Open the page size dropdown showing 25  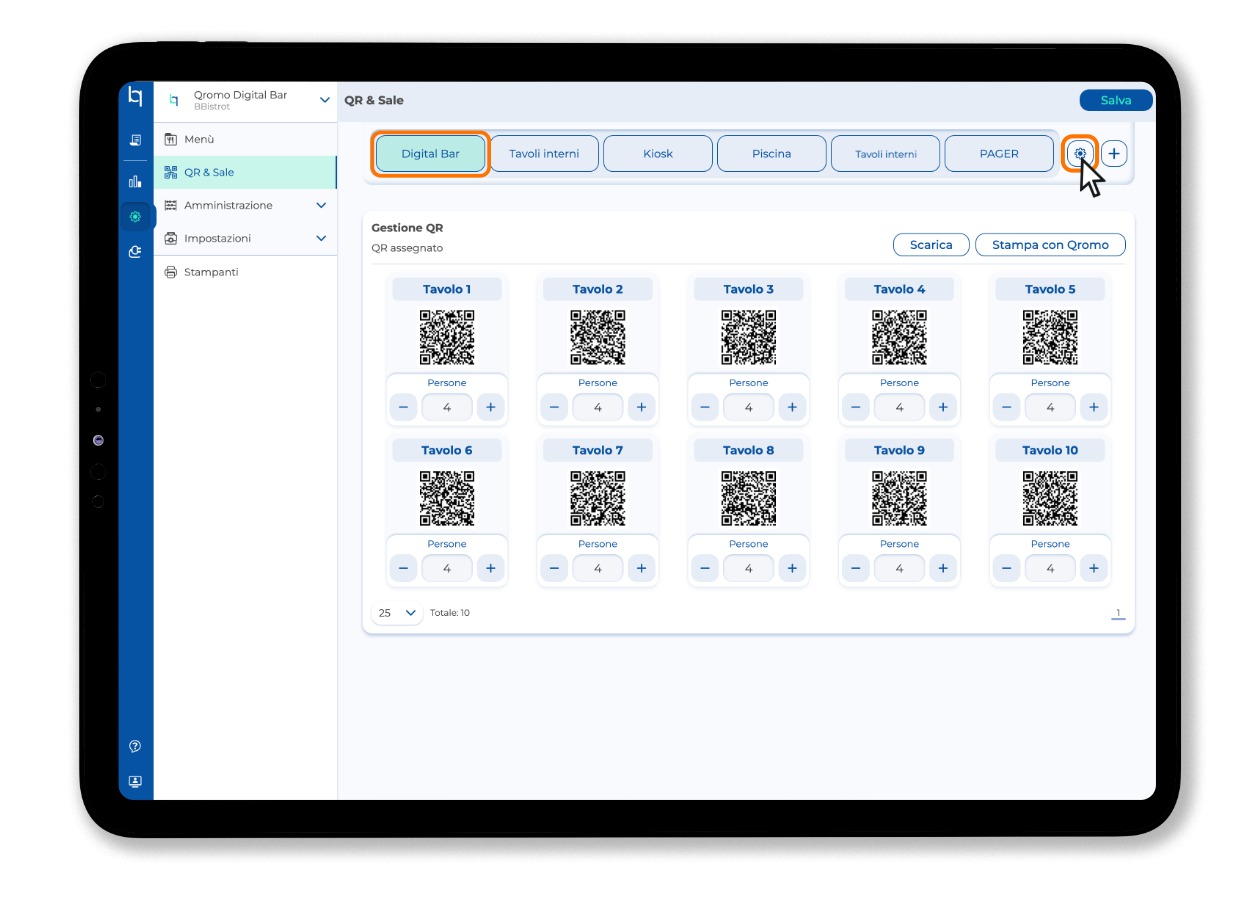tap(397, 613)
